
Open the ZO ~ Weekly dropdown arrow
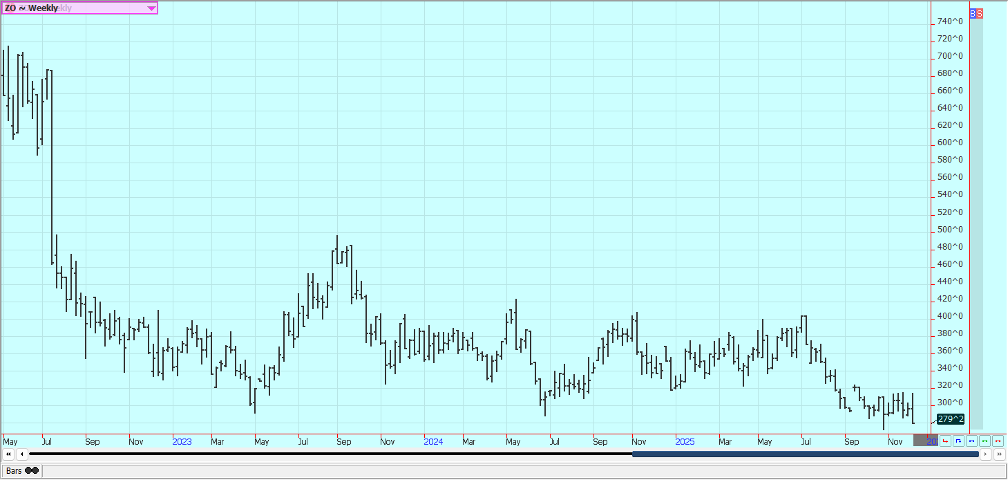151,8
